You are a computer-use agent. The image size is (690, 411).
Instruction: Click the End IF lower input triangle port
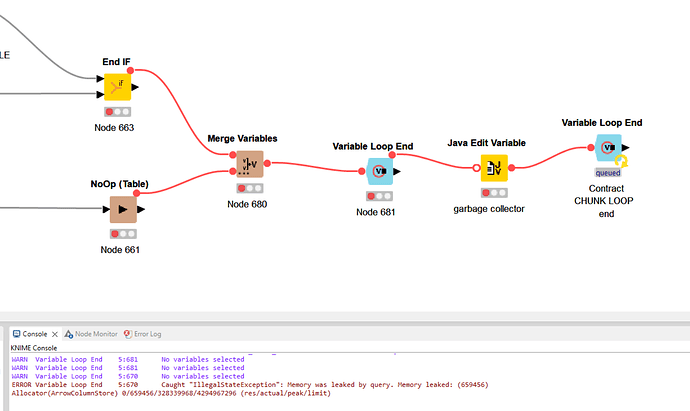[x=100, y=94]
